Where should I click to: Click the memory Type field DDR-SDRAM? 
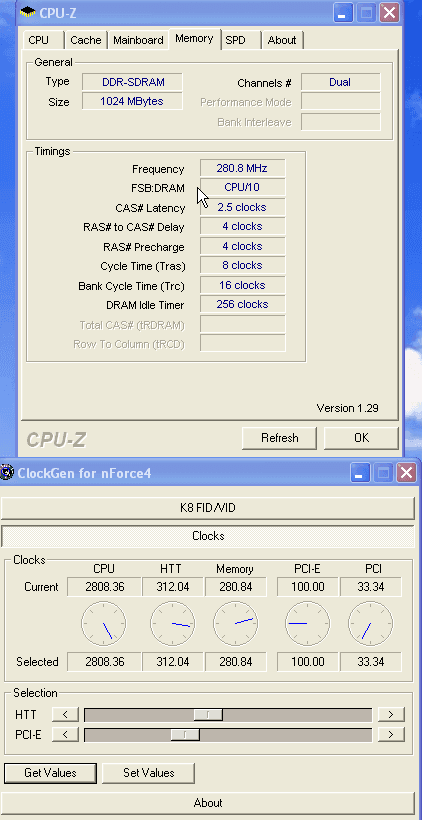pyautogui.click(x=133, y=82)
